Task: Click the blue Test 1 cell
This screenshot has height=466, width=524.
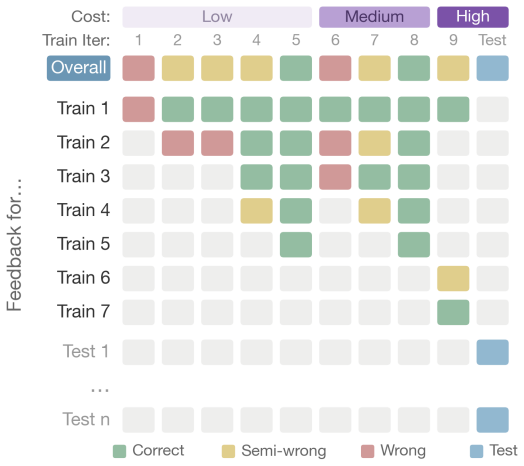Action: click(493, 352)
